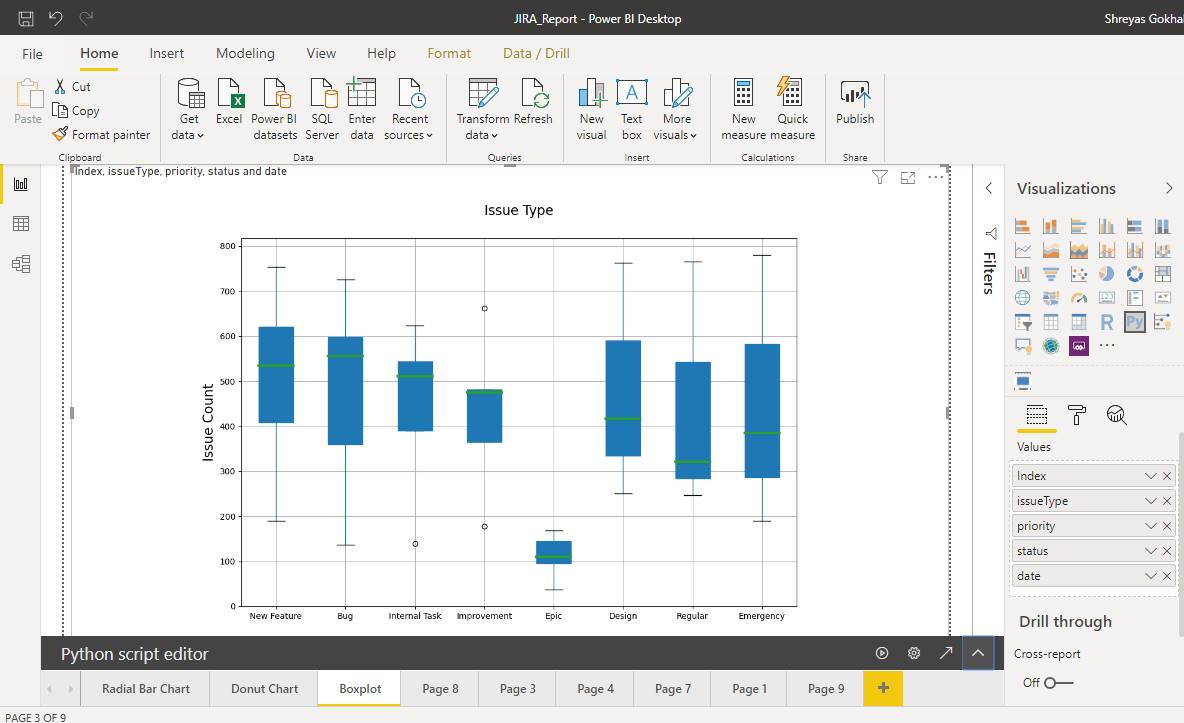The image size is (1184, 723).
Task: Click the Publish button
Action: click(x=854, y=103)
